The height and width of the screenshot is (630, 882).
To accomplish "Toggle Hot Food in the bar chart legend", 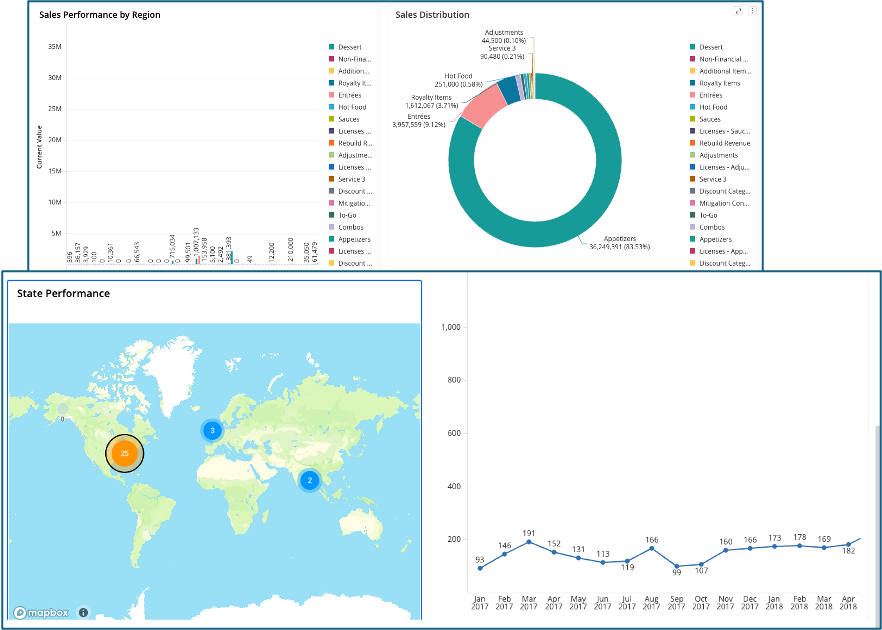I will [x=351, y=107].
